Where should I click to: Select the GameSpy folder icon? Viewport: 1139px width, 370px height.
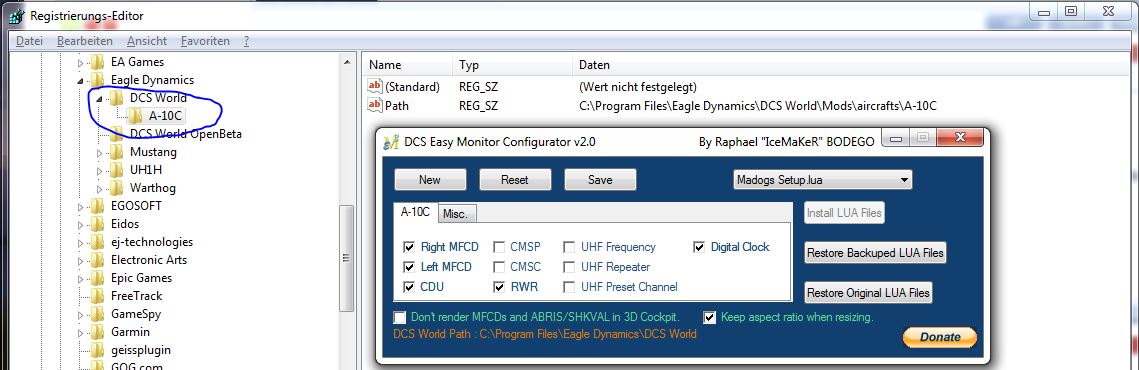pos(97,314)
